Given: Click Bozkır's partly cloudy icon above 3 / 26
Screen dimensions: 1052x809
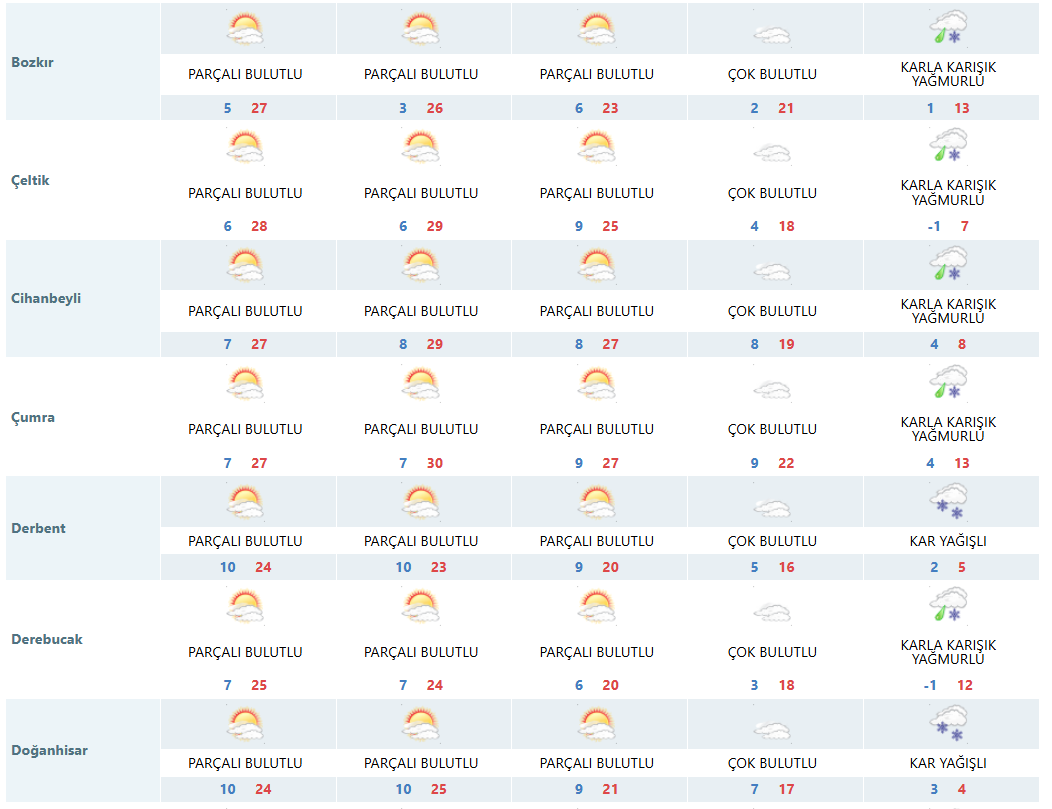Looking at the screenshot, I should [x=421, y=29].
